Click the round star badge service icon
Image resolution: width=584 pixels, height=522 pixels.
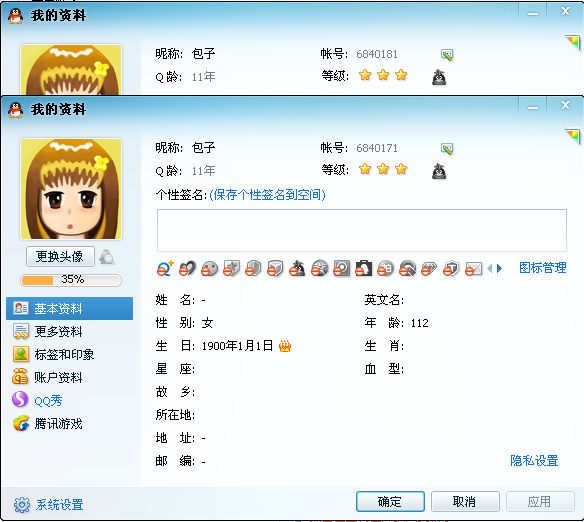pyautogui.click(x=319, y=268)
